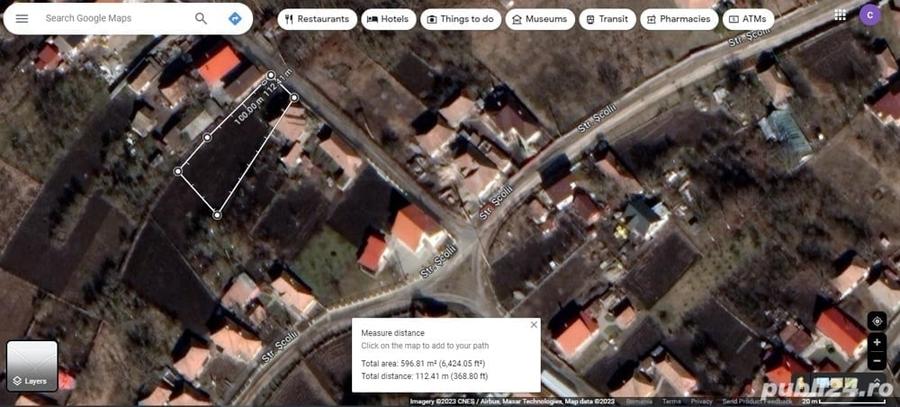
Task: Open Directions with the blue arrow icon
Action: [234, 18]
